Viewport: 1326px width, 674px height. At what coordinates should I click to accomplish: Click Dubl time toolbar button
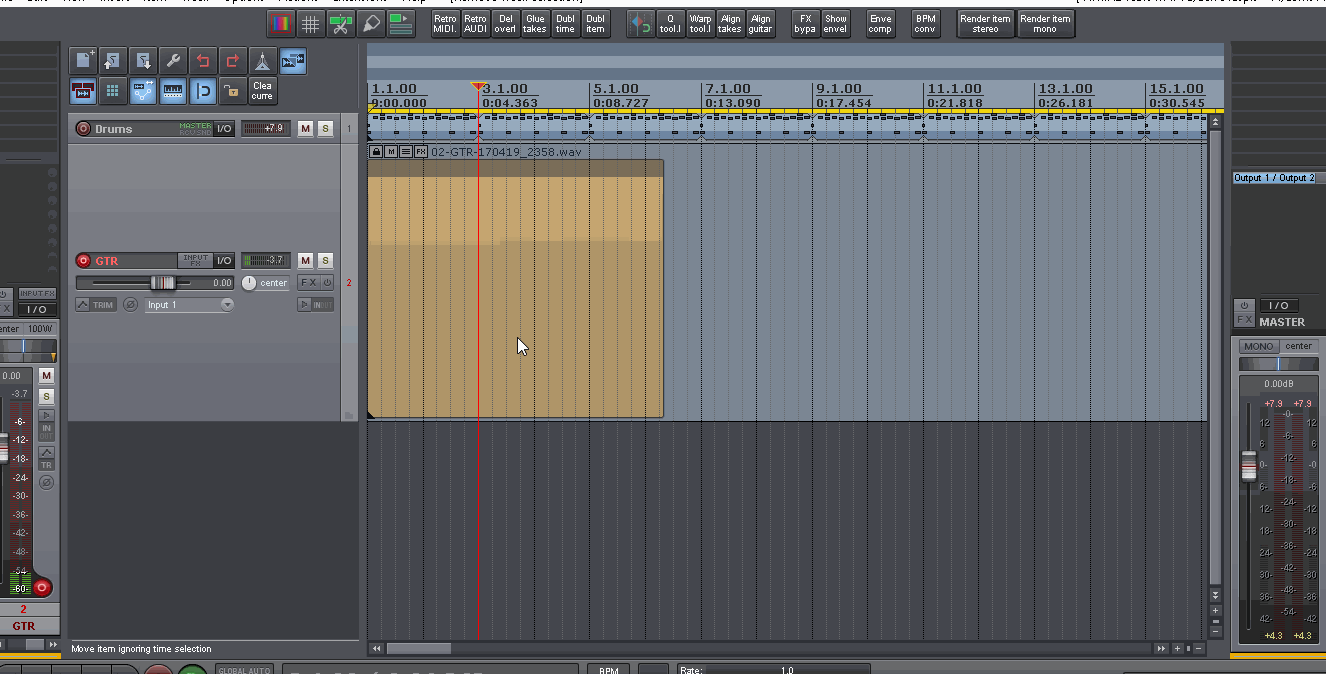coord(565,24)
